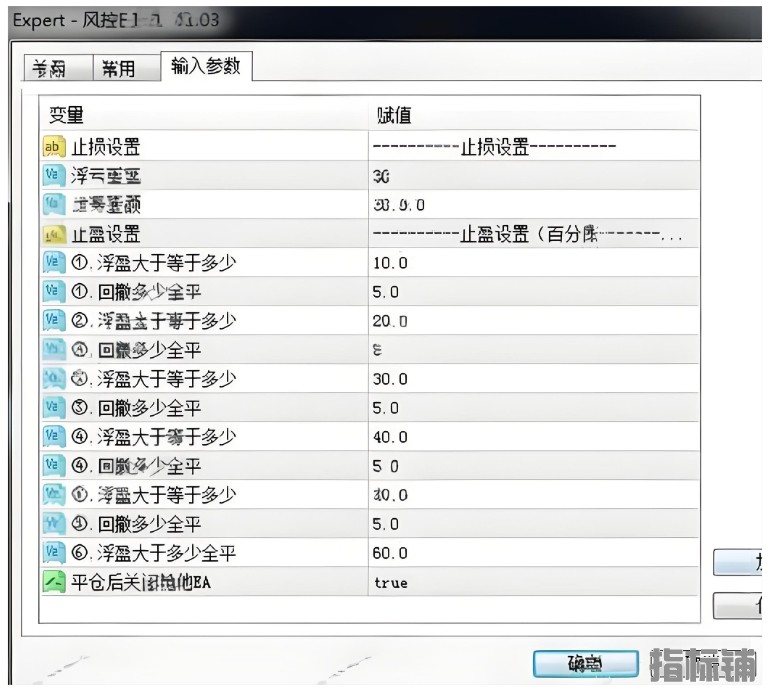
Task: Click the 'ab' string icon beside 止损设置
Action: pyautogui.click(x=54, y=147)
